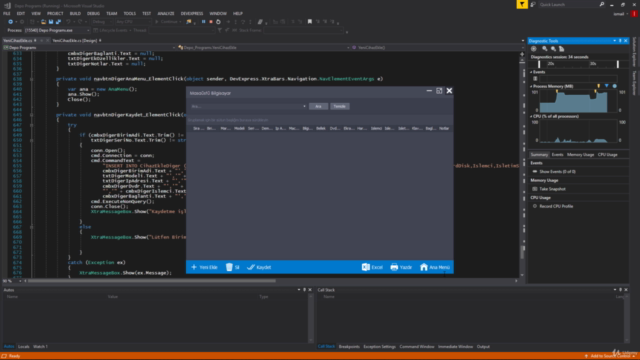Open the Ara search combo dropdown
The image size is (640, 360).
point(304,107)
